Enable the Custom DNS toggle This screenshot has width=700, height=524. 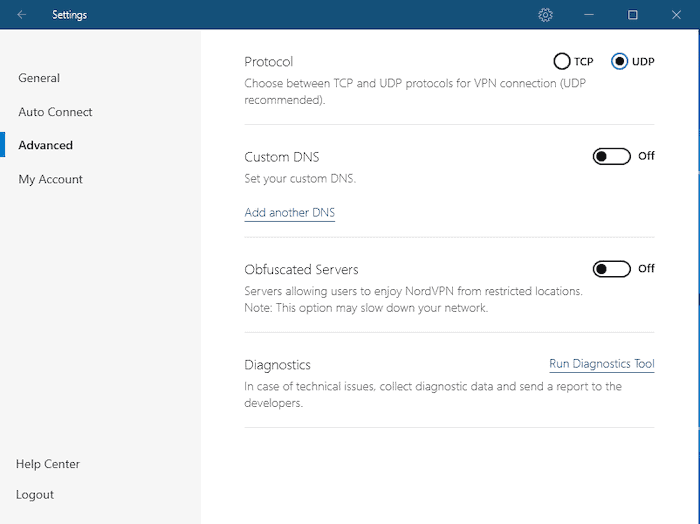pyautogui.click(x=611, y=156)
